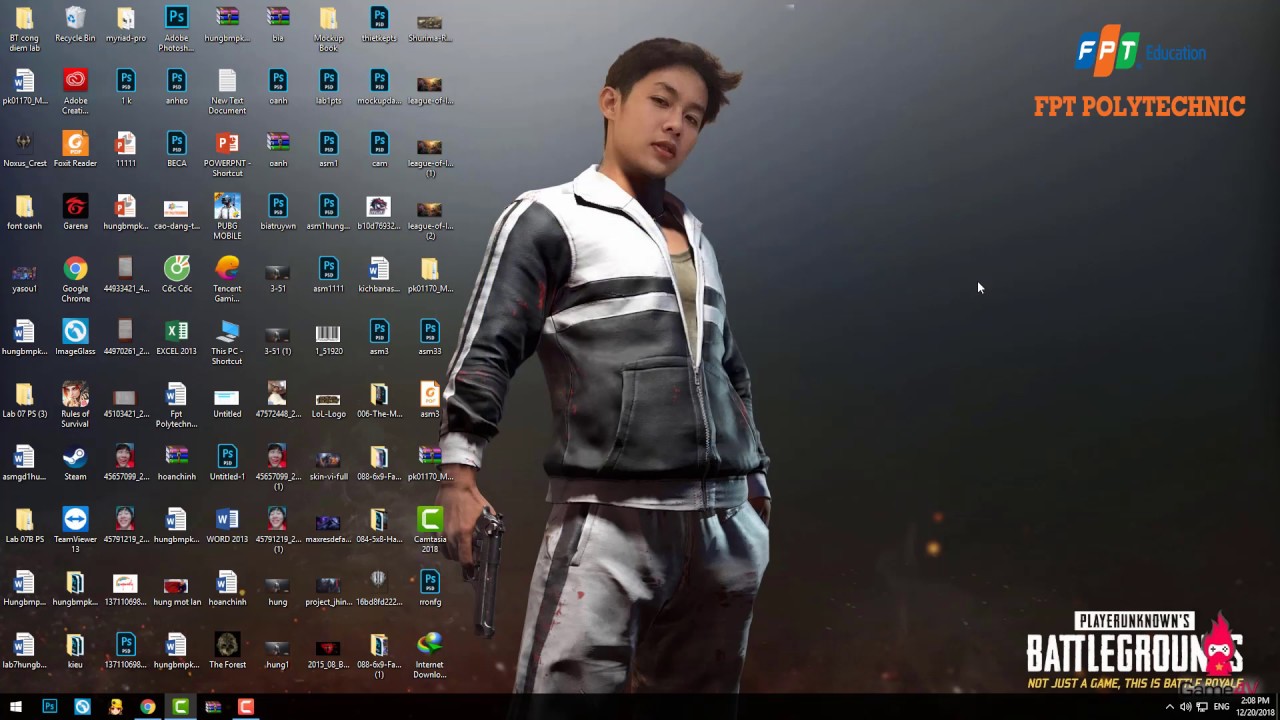Select The Forest game icon
Screen dimensions: 1280x720
(x=227, y=651)
